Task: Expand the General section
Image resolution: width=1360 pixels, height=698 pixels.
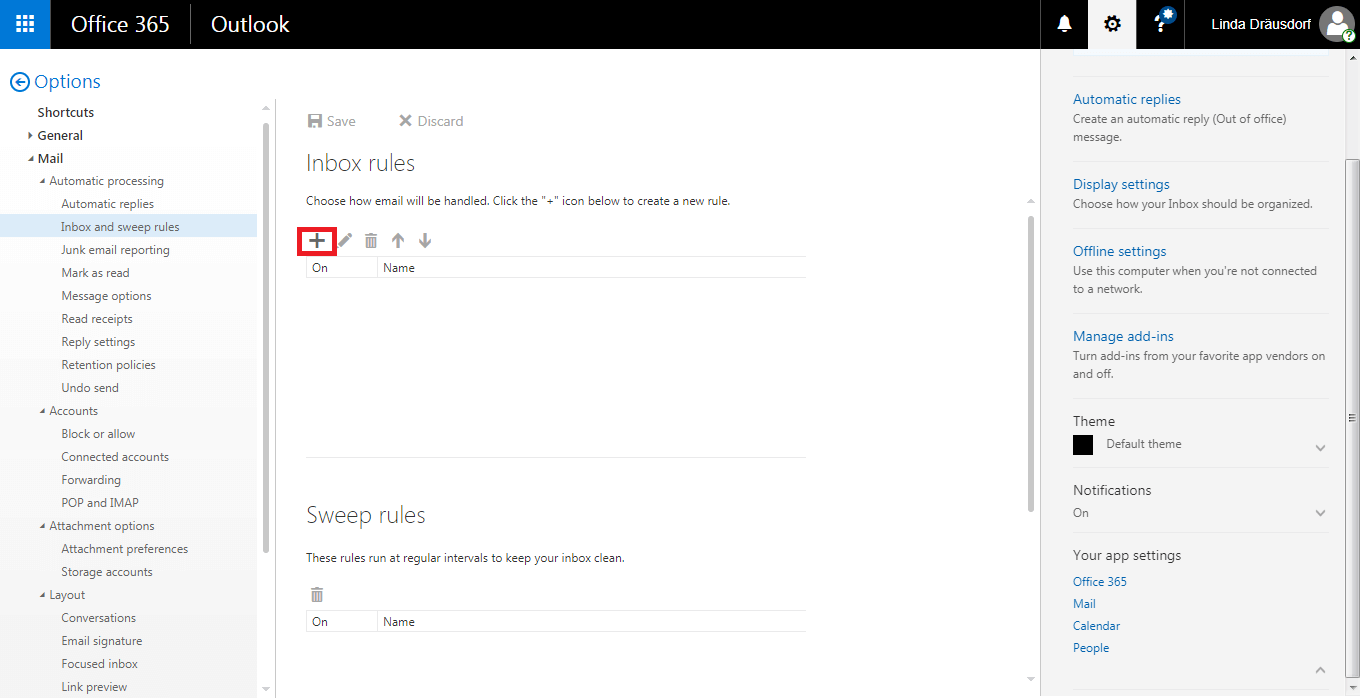Action: tap(29, 134)
